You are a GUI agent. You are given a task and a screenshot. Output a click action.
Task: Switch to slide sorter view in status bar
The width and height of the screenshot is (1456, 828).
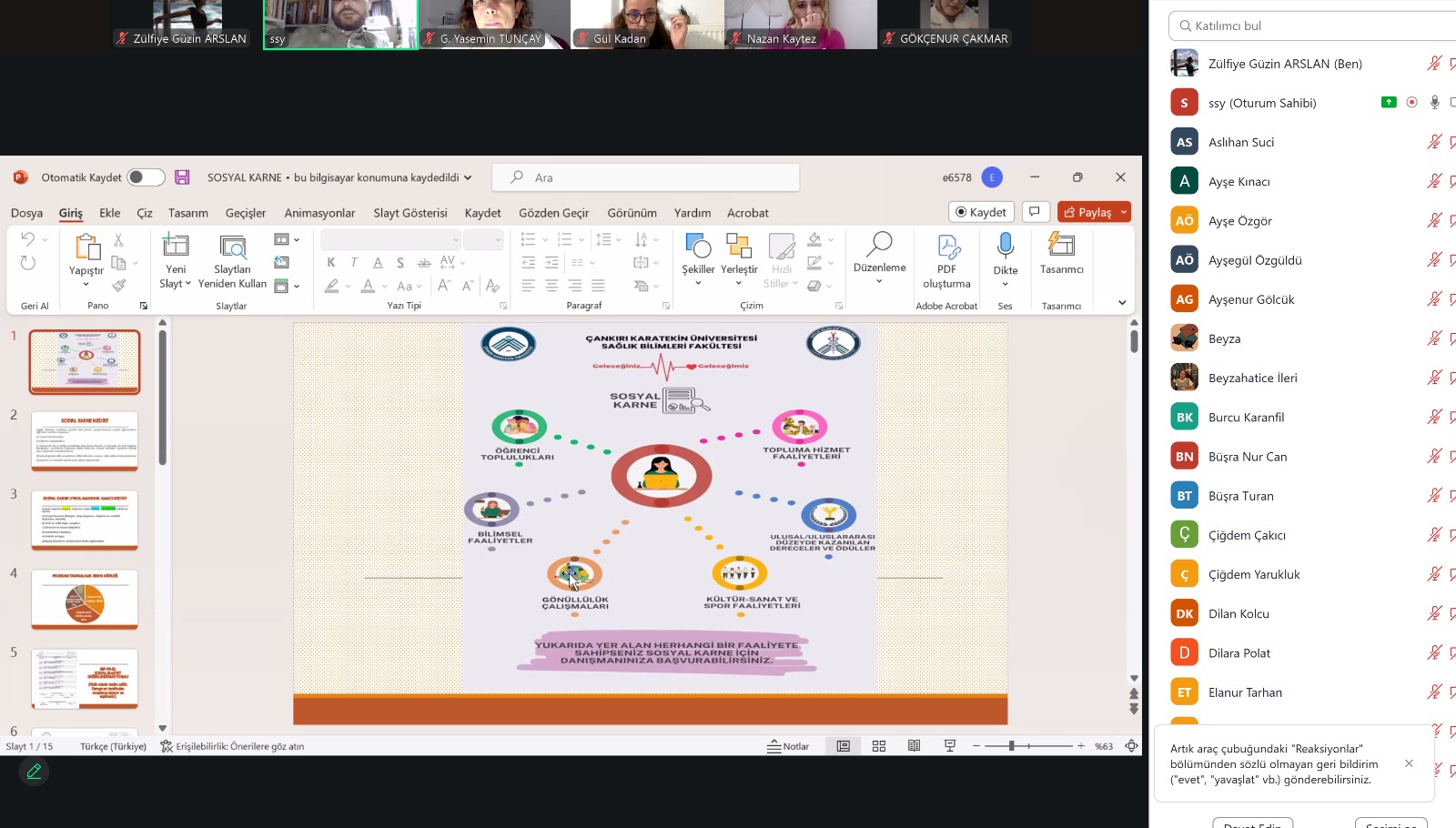click(878, 746)
